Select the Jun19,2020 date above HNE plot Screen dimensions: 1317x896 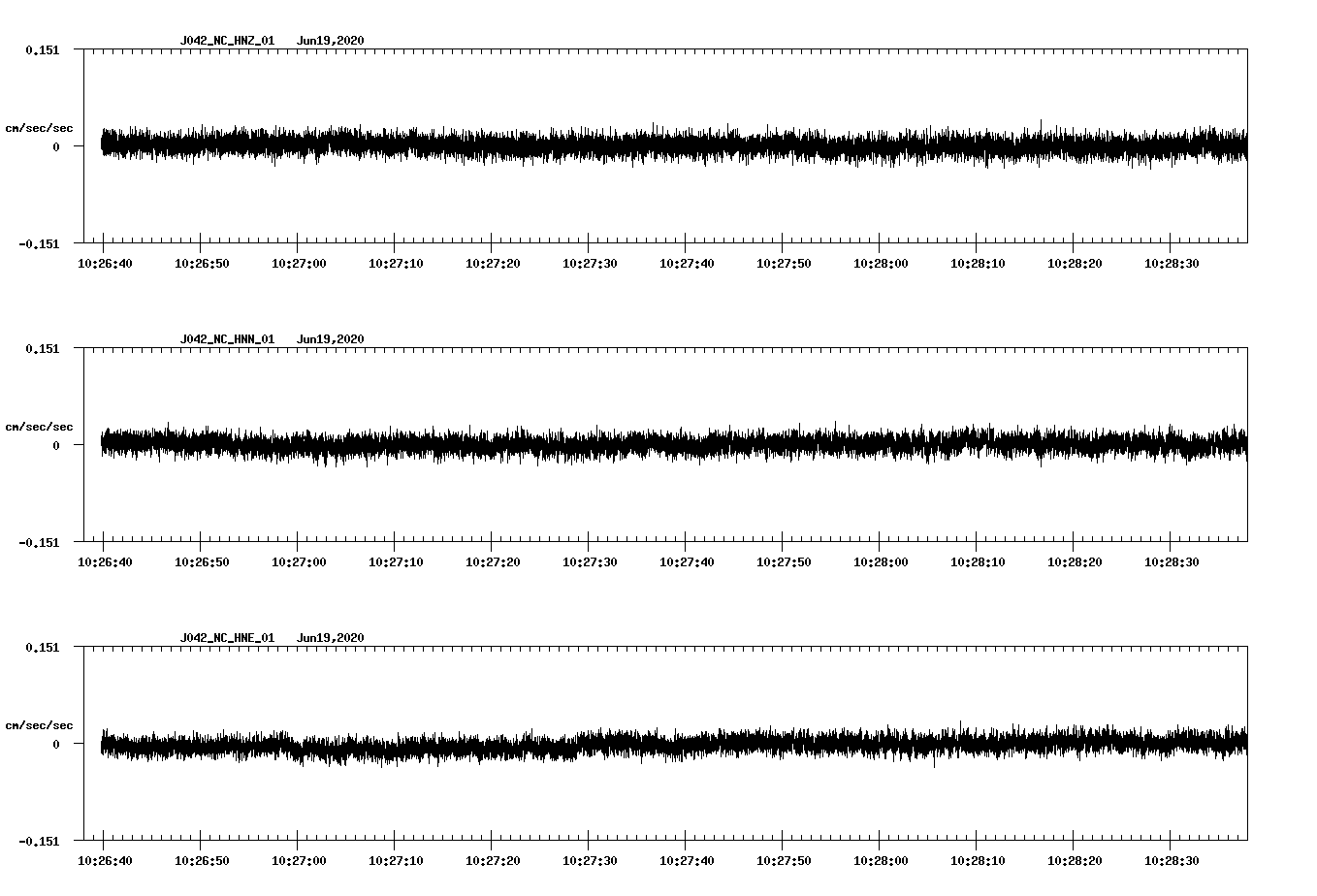tap(331, 638)
